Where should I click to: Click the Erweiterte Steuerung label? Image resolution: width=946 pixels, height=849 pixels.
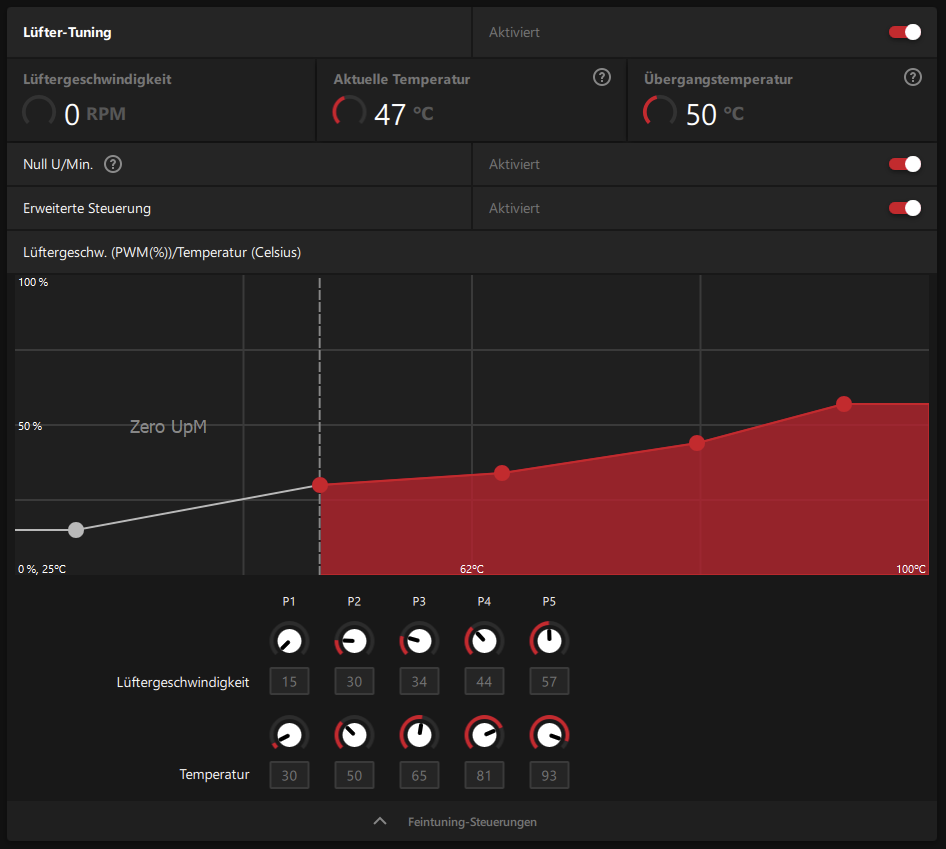[87, 208]
